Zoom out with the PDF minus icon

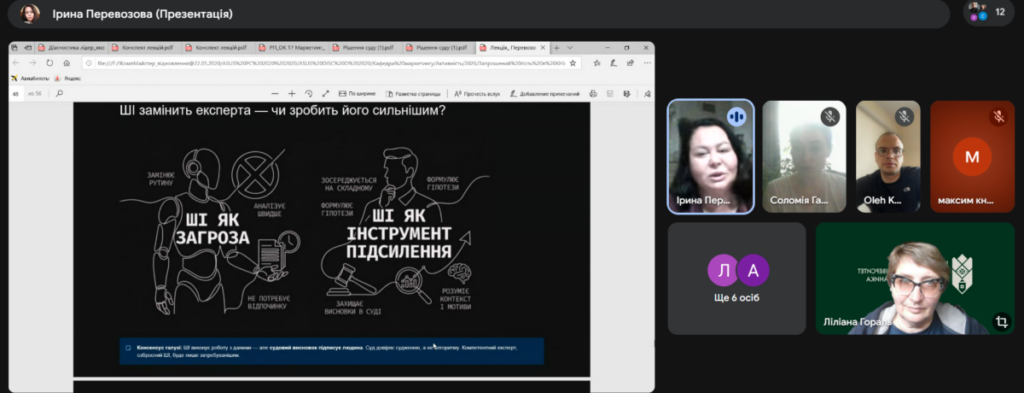pyautogui.click(x=274, y=94)
